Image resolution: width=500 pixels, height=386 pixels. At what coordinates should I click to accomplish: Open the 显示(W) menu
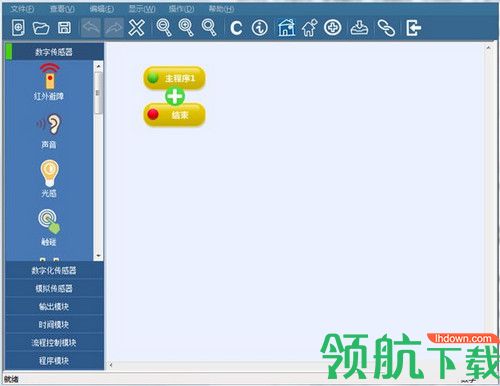(142, 9)
